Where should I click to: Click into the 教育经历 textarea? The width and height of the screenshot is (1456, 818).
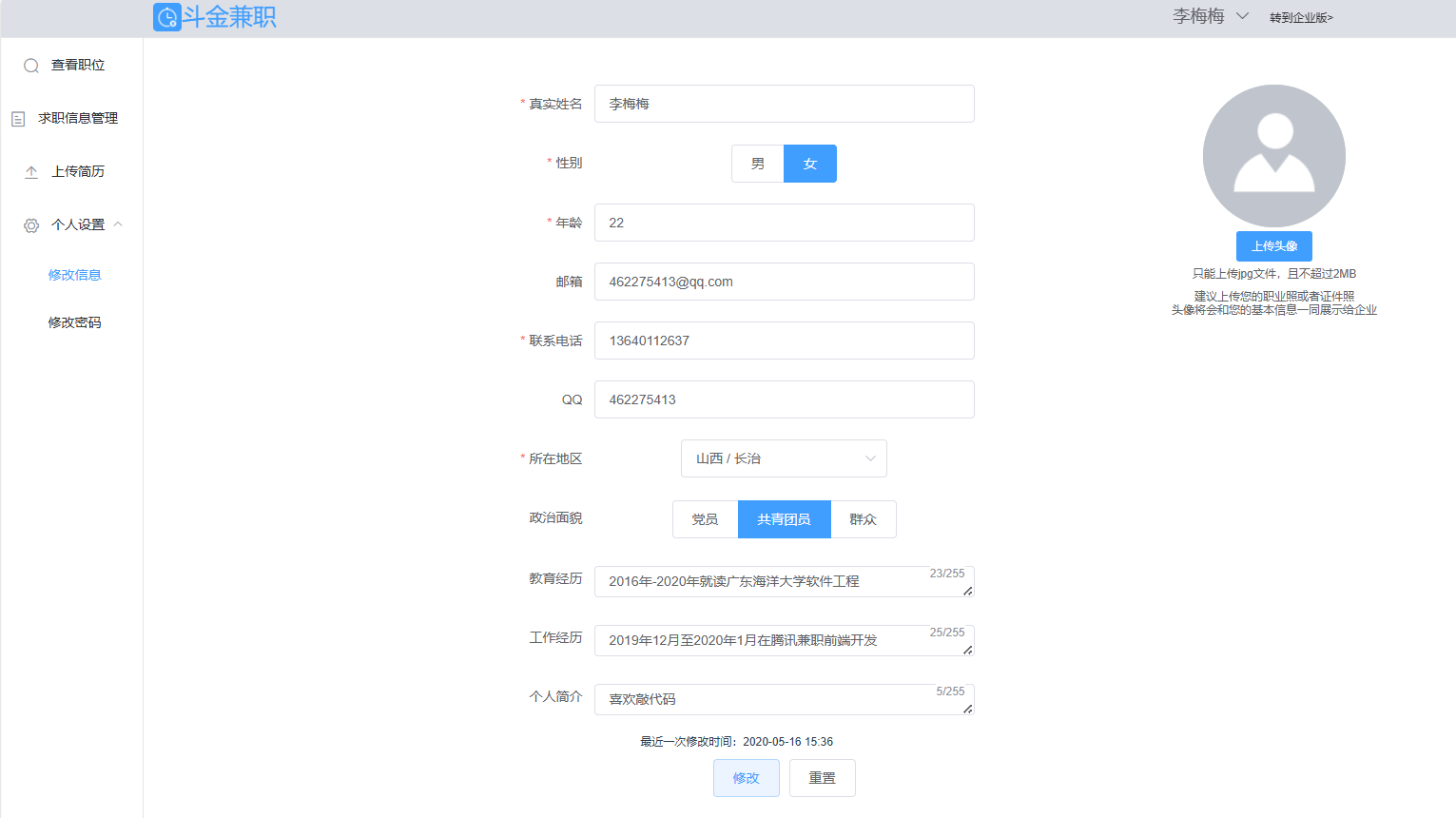point(785,581)
